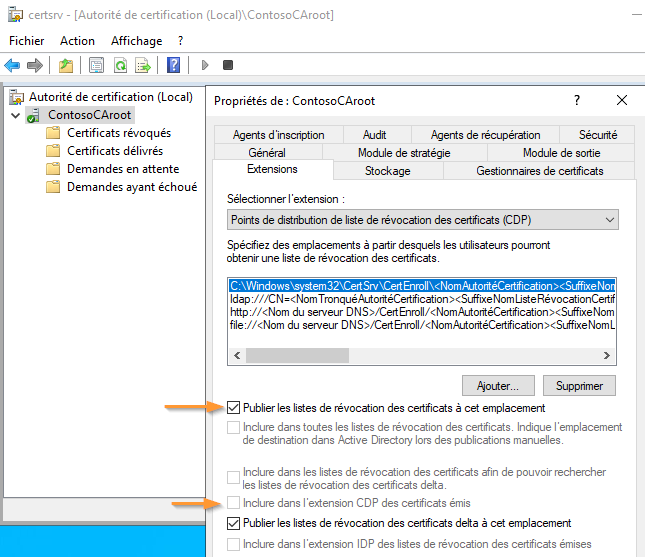Screen dimensions: 645x557
Task: Select Certificats révoqués in the tree
Action: click(x=119, y=133)
